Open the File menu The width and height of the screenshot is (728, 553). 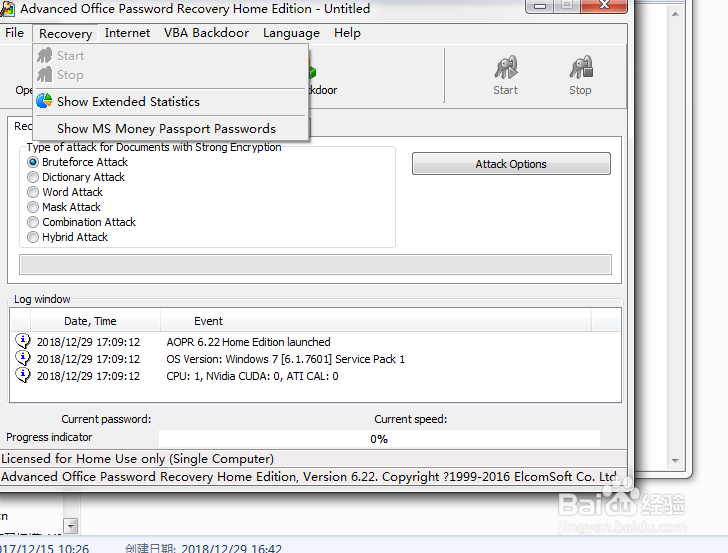14,33
